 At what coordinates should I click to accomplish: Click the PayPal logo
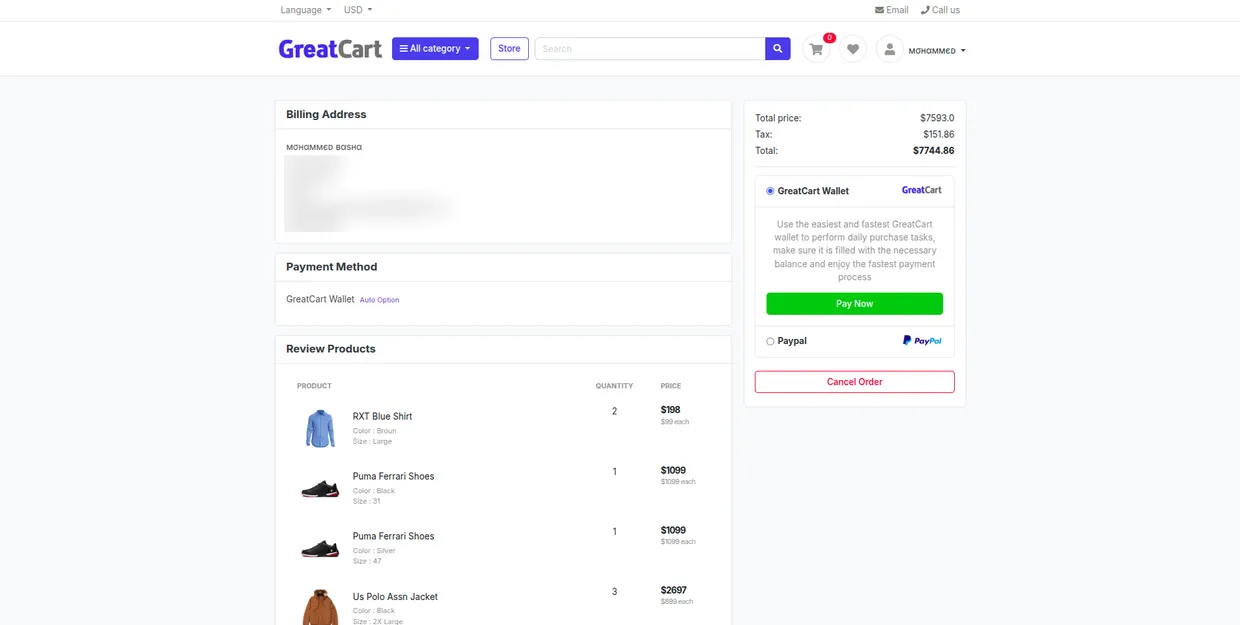point(922,341)
